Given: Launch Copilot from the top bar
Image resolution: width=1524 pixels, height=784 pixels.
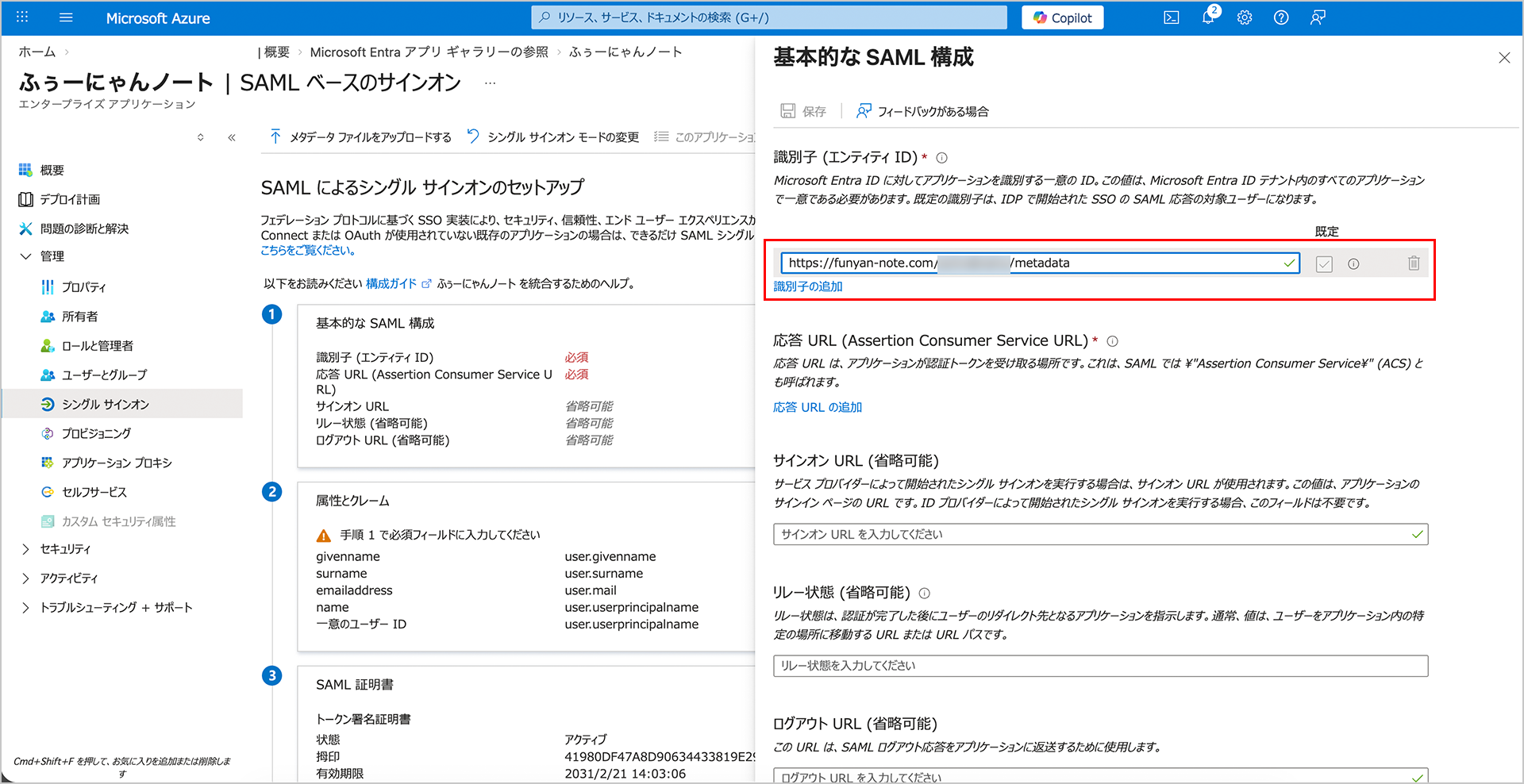Looking at the screenshot, I should pyautogui.click(x=1062, y=17).
